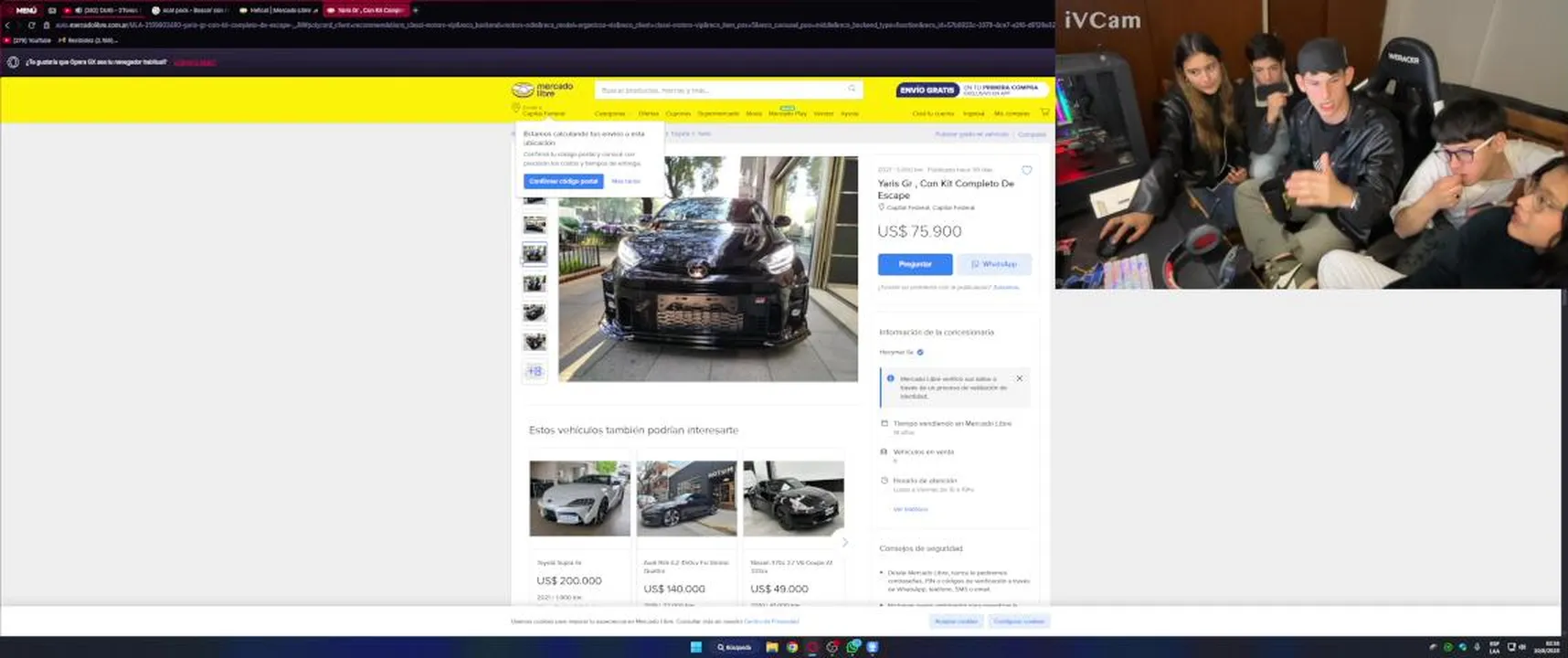Click the Preguntar button
The width and height of the screenshot is (1568, 658).
[915, 264]
